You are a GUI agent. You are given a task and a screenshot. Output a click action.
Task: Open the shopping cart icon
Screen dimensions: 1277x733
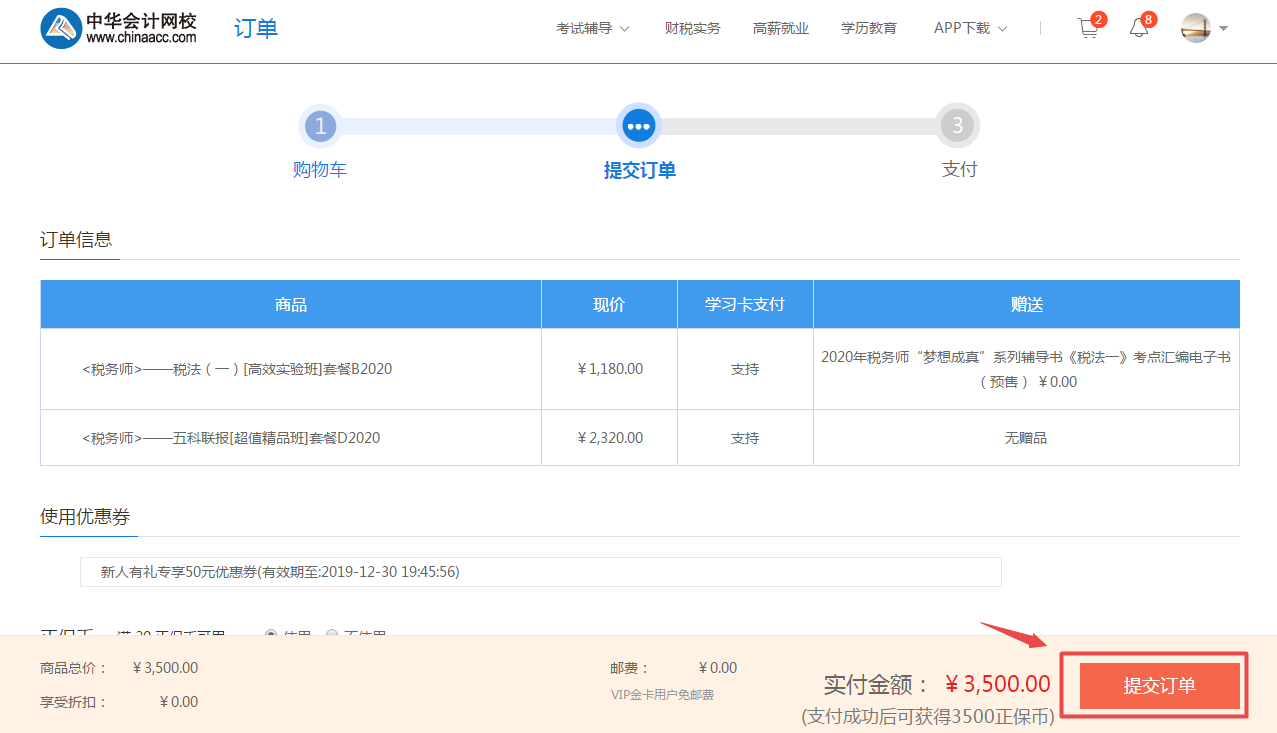[1087, 29]
